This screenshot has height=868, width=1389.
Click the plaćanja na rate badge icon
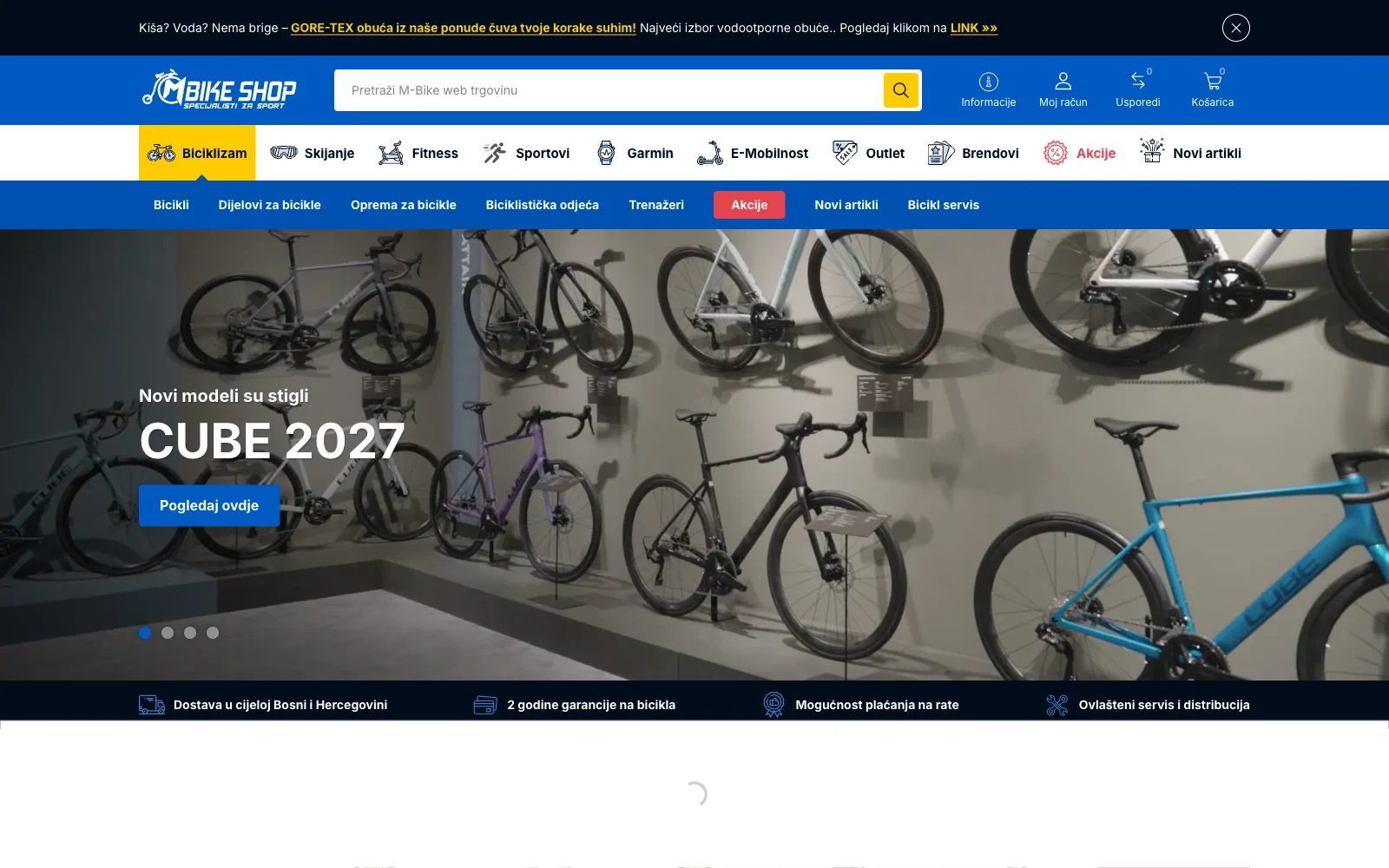pos(773,704)
